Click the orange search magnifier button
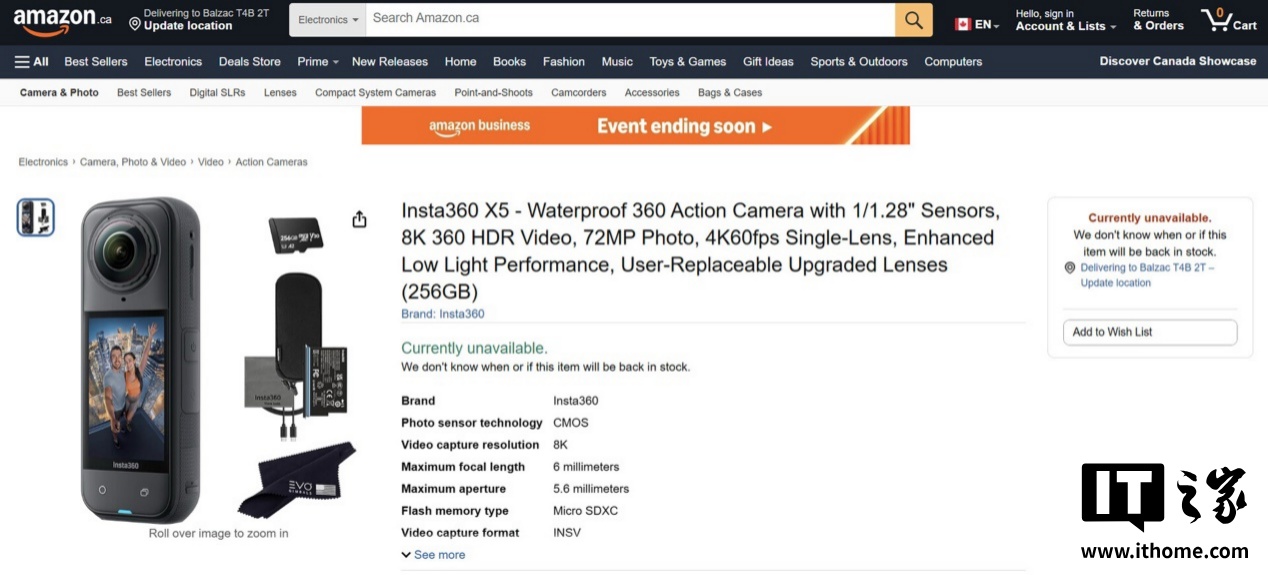 [x=913, y=20]
